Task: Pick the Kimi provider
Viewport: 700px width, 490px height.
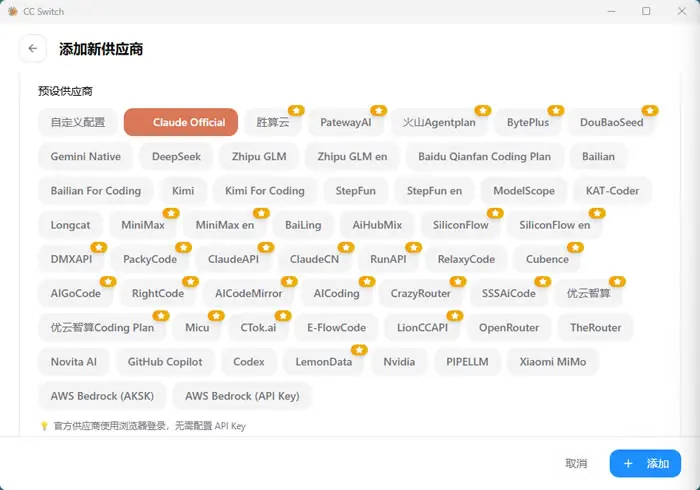Action: pyautogui.click(x=183, y=191)
